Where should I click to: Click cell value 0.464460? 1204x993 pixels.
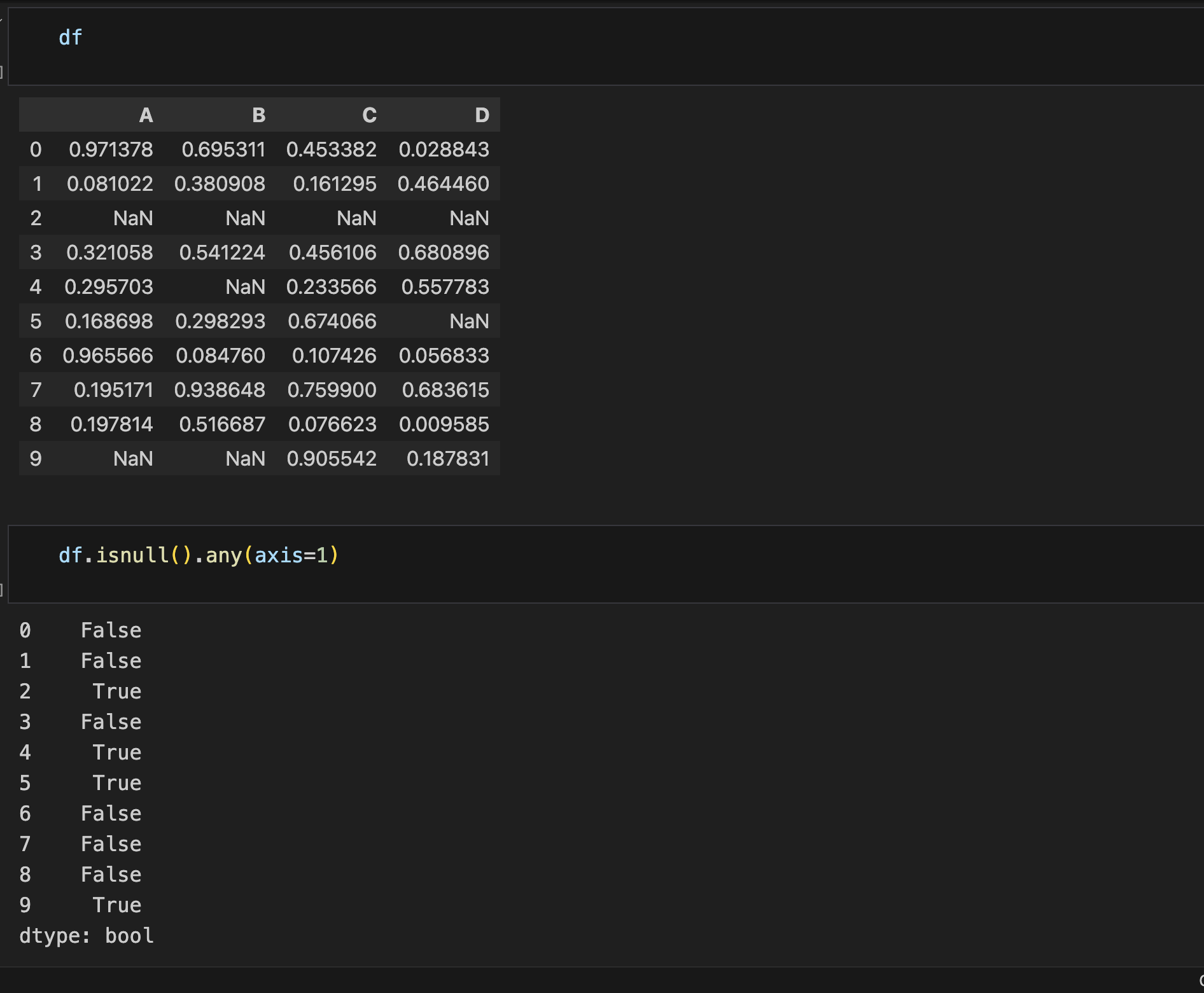(x=444, y=184)
